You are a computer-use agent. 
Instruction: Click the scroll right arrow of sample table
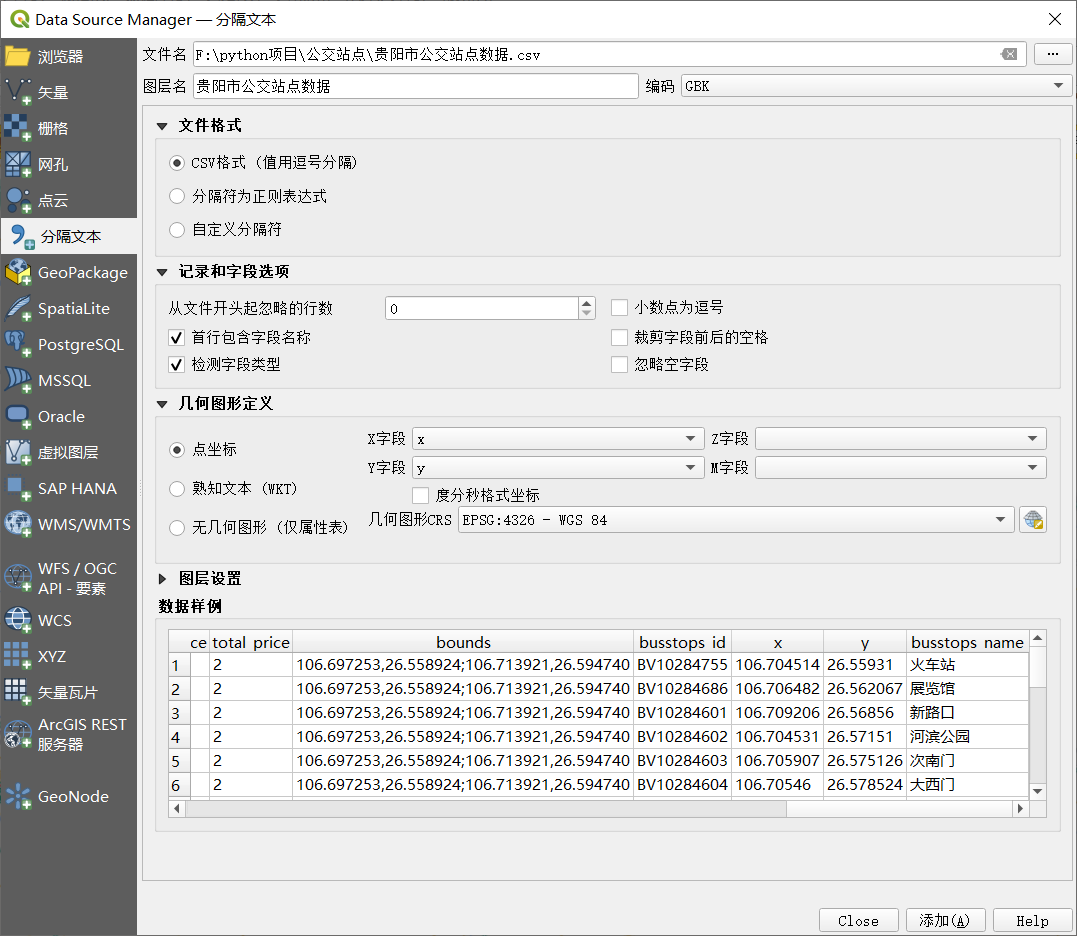pyautogui.click(x=1021, y=809)
